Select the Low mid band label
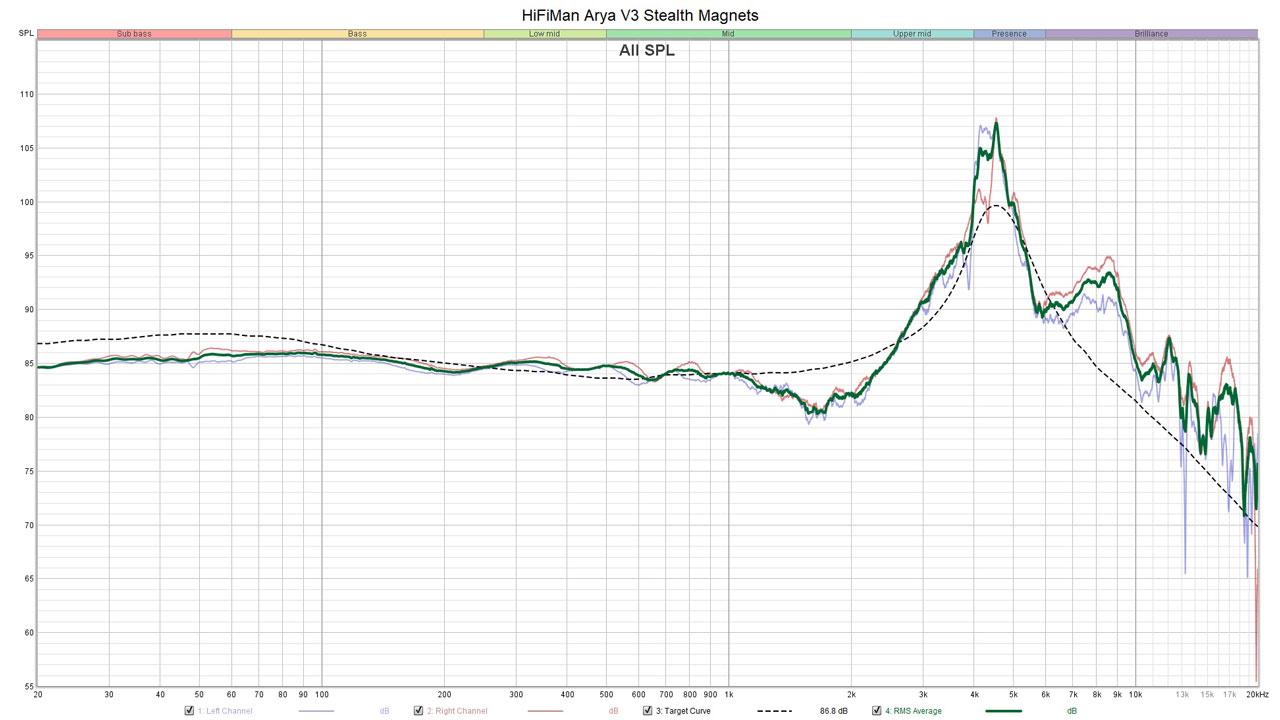This screenshot has width=1280, height=720. point(544,34)
